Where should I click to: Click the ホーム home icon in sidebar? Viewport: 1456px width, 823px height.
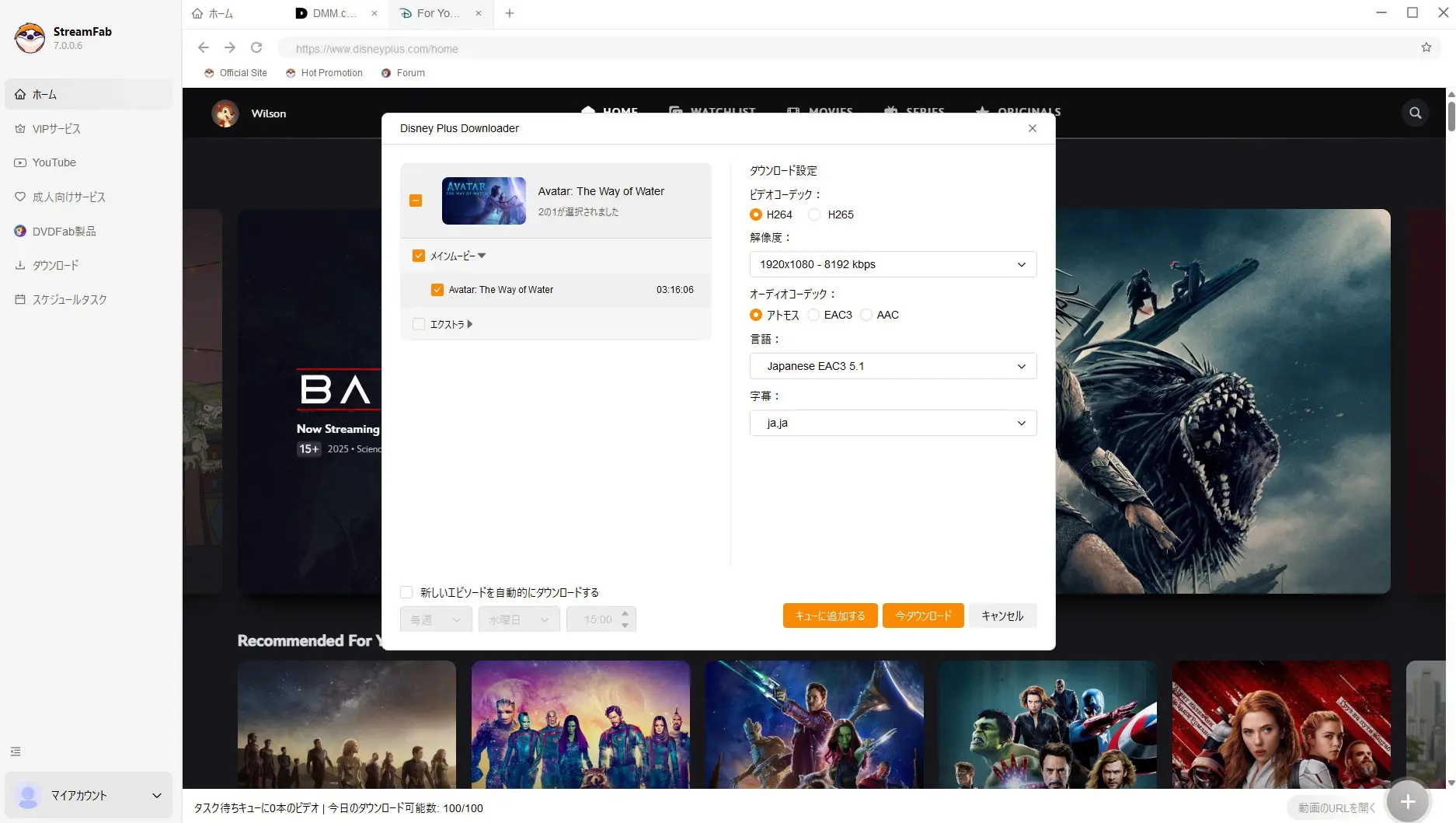pyautogui.click(x=20, y=94)
